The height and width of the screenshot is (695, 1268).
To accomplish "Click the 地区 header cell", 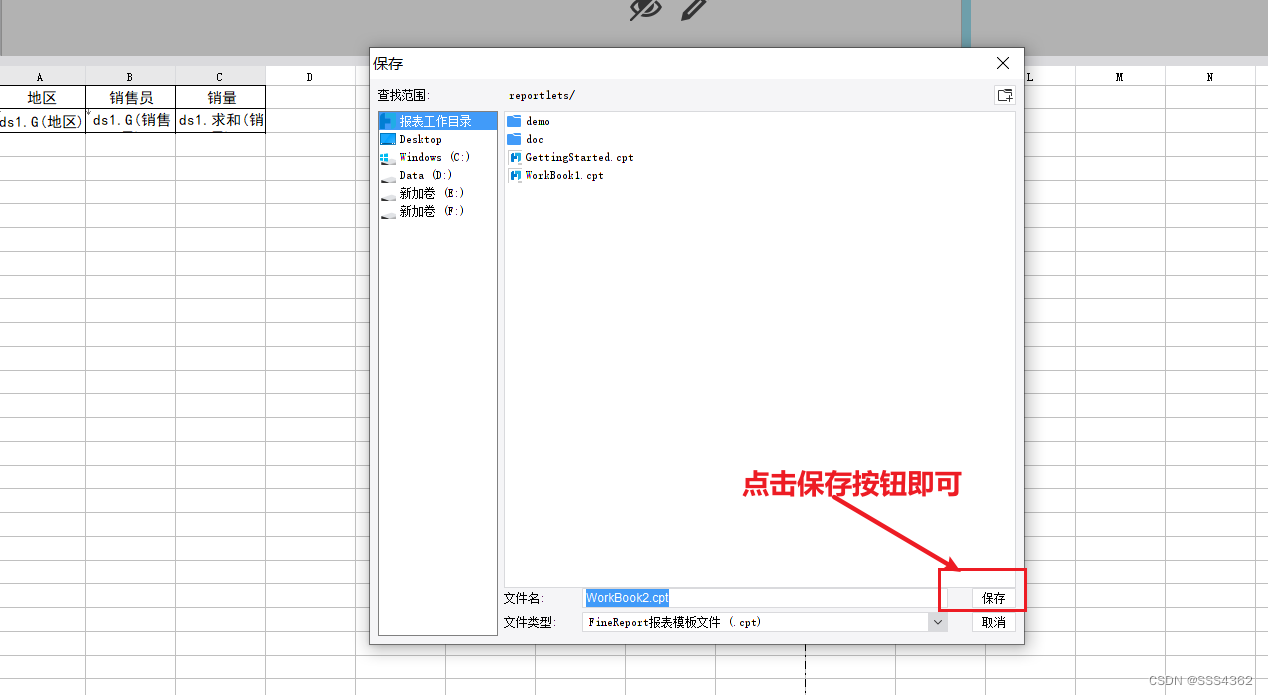I will pyautogui.click(x=42, y=97).
